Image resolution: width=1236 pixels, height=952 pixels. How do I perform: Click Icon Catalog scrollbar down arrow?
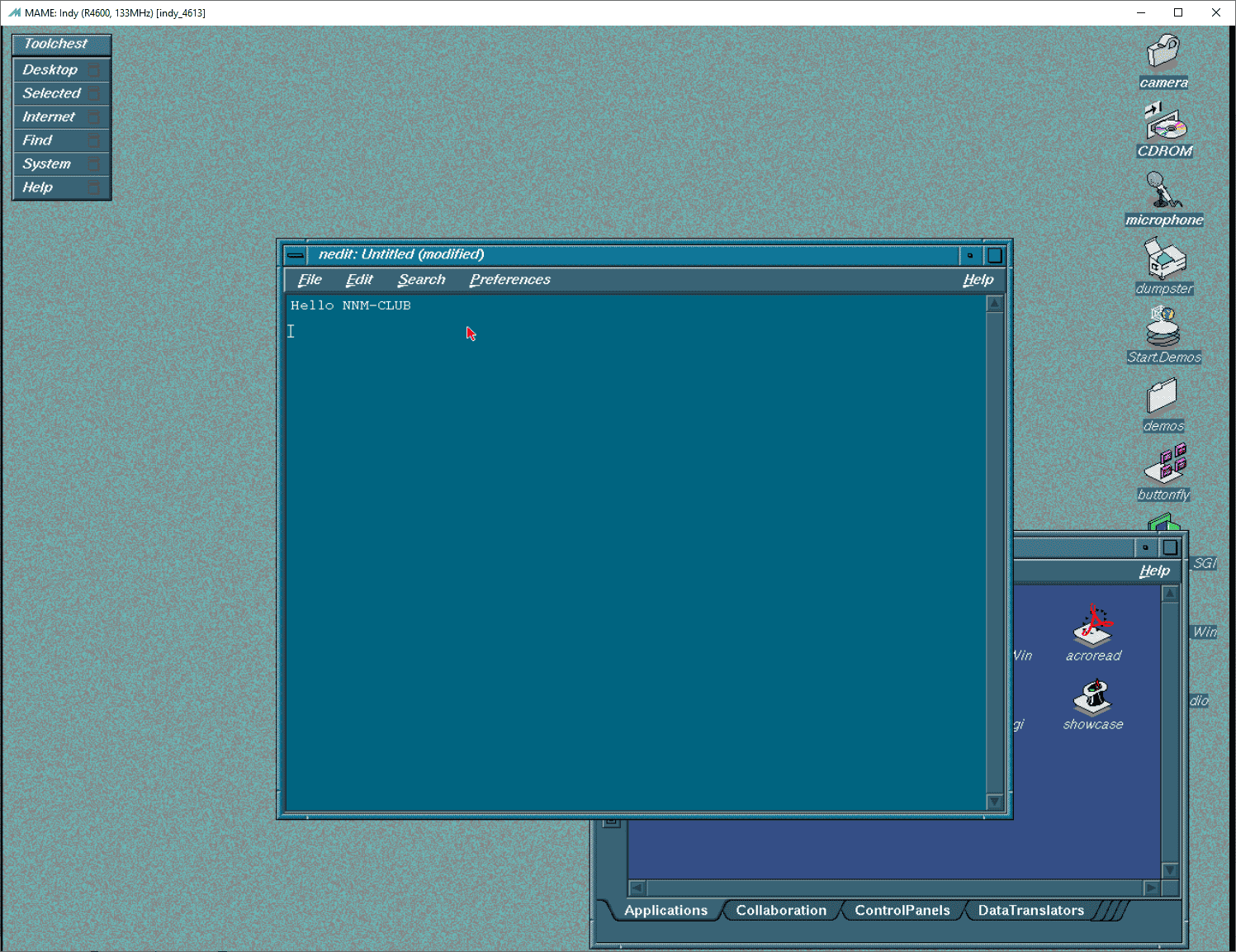click(1170, 870)
